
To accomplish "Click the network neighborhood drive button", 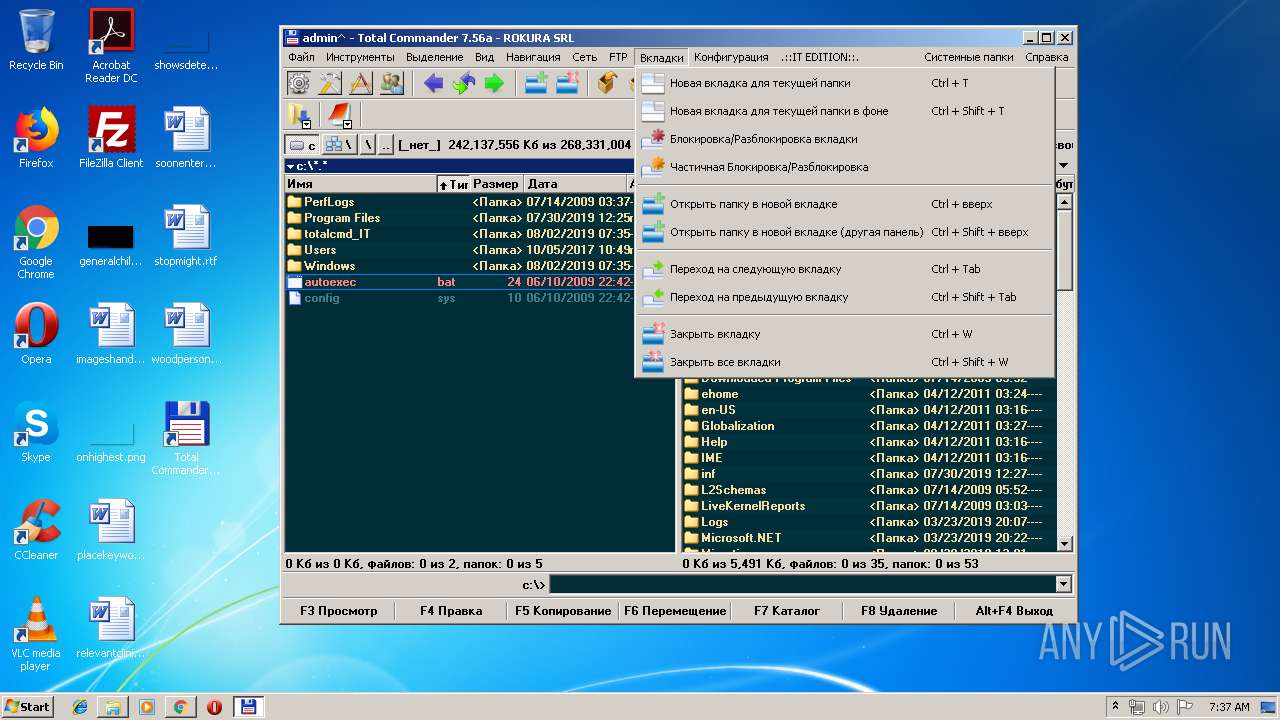I will click(338, 145).
